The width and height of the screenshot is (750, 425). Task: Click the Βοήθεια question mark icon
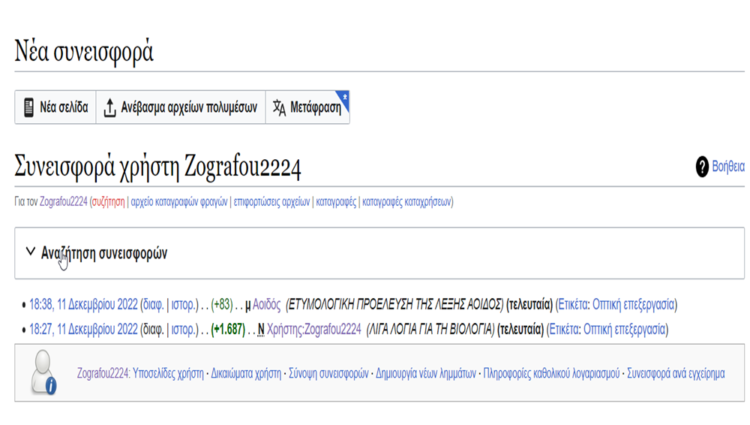click(x=702, y=167)
